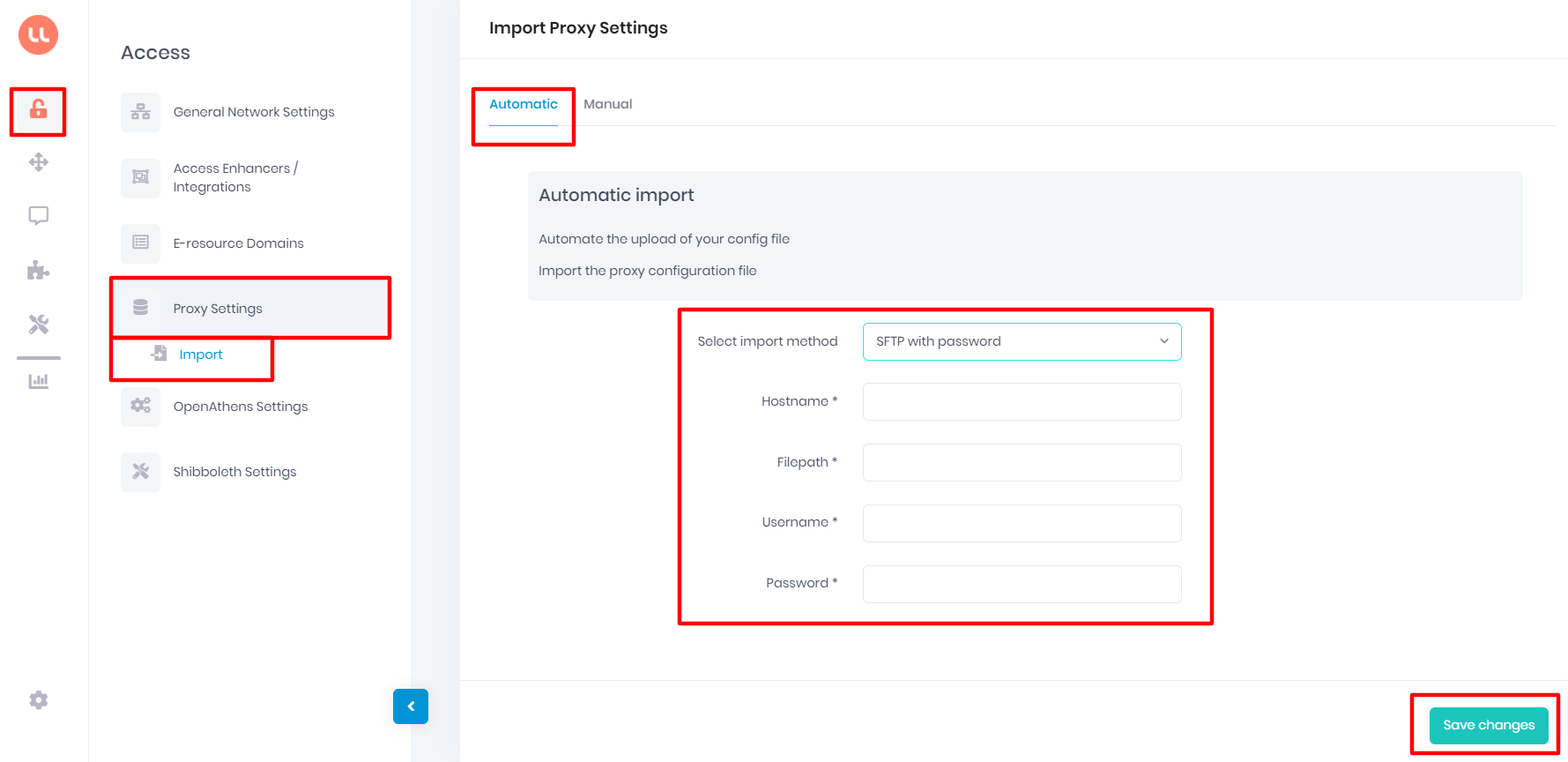Open the chat bubble section
The width and height of the screenshot is (1568, 762).
point(39,216)
